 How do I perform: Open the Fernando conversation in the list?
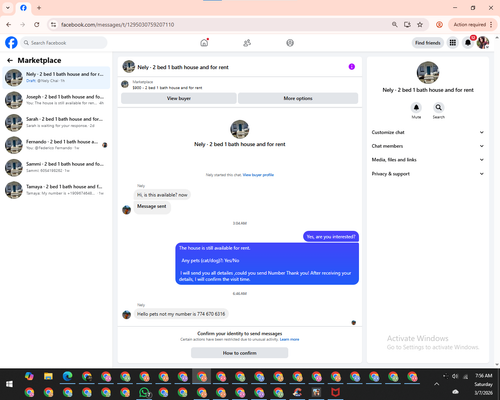tap(56, 145)
